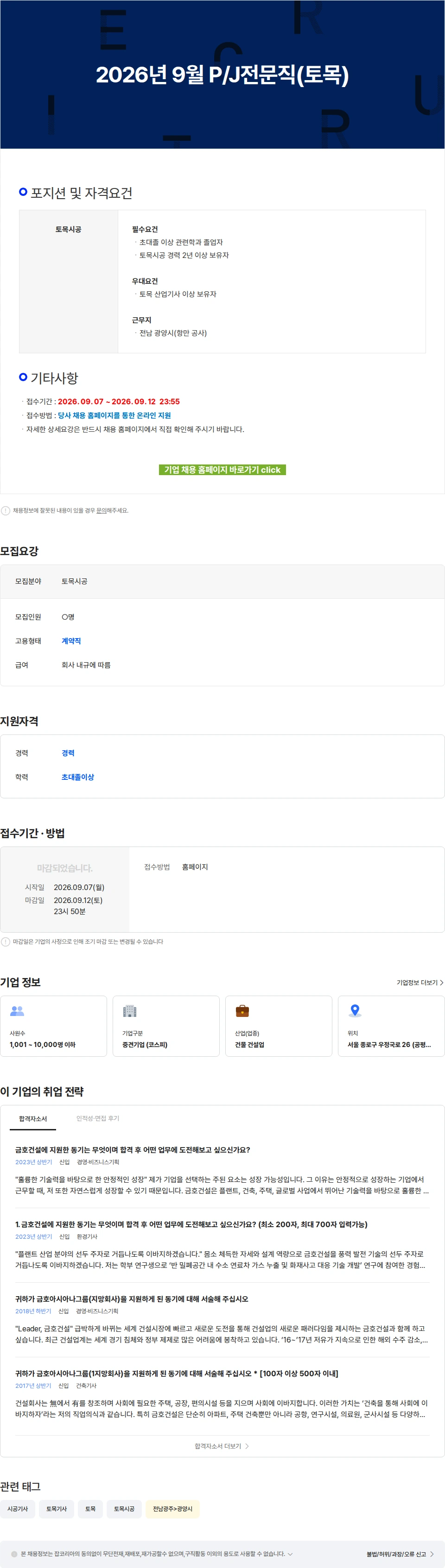The height and width of the screenshot is (1568, 445).
Task: Click the '2023년 상반기' label on the 환경기사 essay
Action: 33,1236
